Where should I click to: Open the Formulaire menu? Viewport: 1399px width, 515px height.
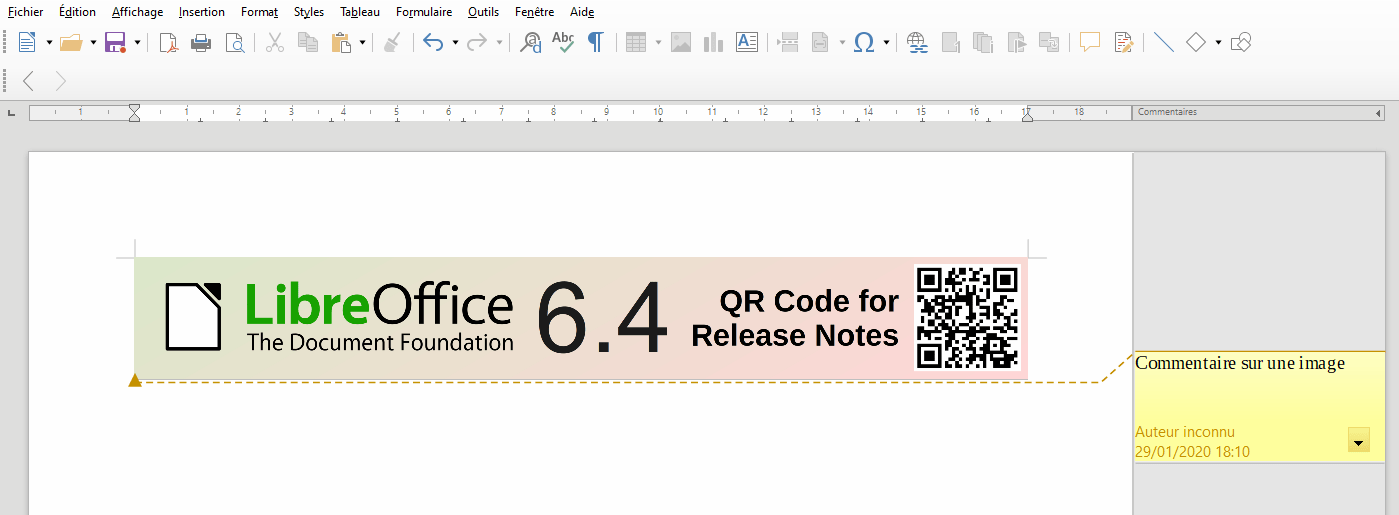tap(424, 12)
